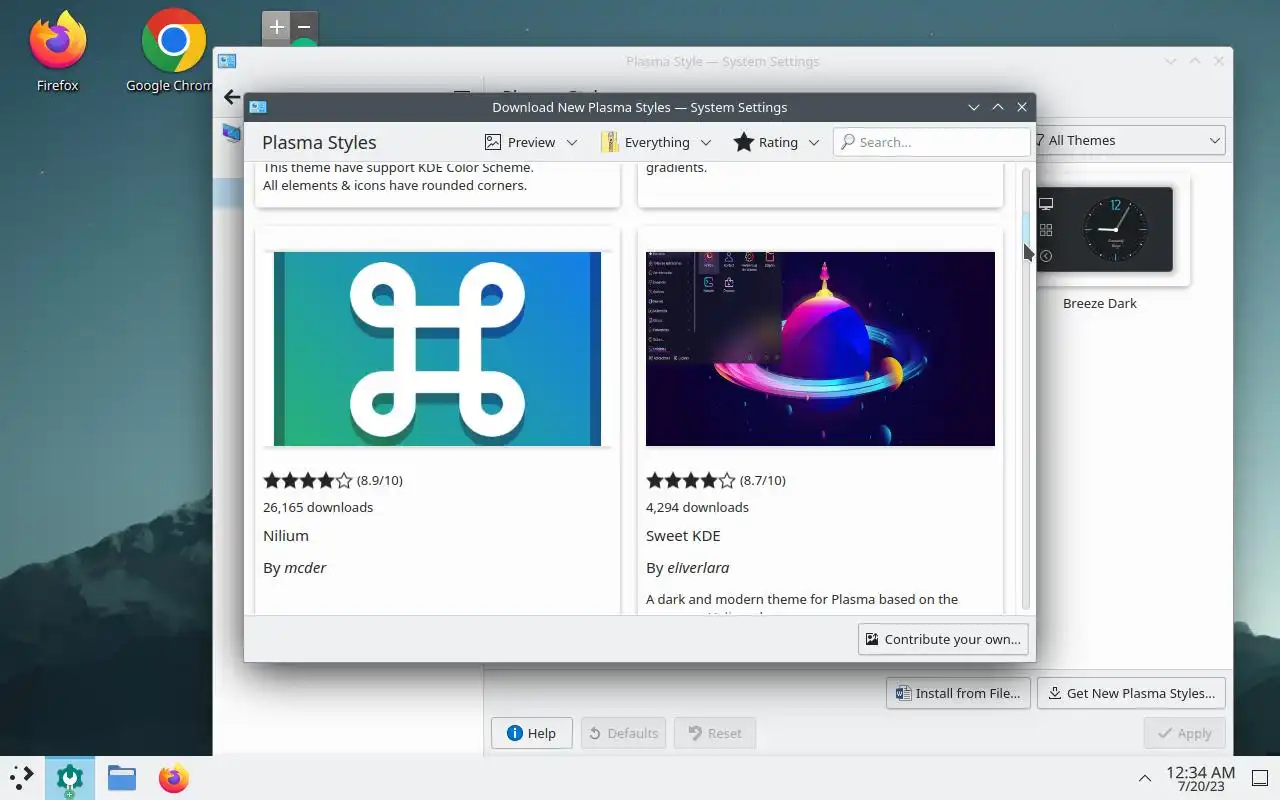Click the 4,294 downloads text
This screenshot has height=800, width=1280.
click(x=697, y=507)
